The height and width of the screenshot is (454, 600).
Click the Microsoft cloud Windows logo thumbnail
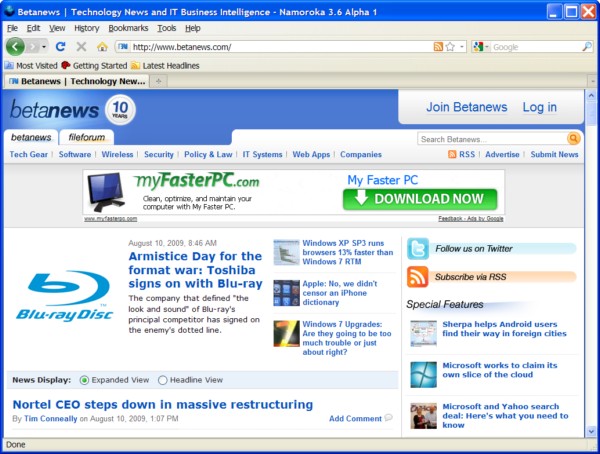point(423,374)
